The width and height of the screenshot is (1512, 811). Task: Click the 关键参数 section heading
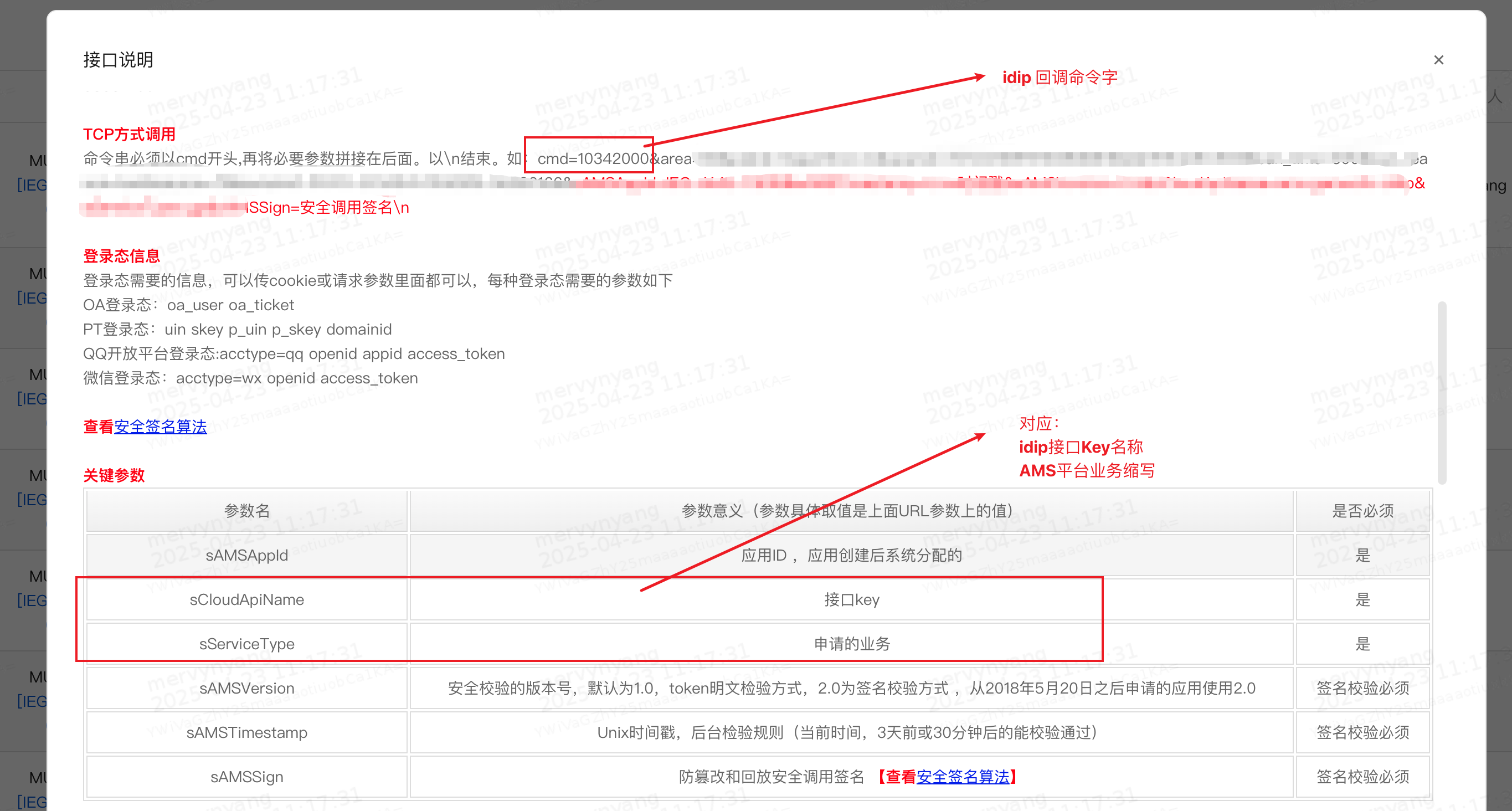click(x=114, y=475)
